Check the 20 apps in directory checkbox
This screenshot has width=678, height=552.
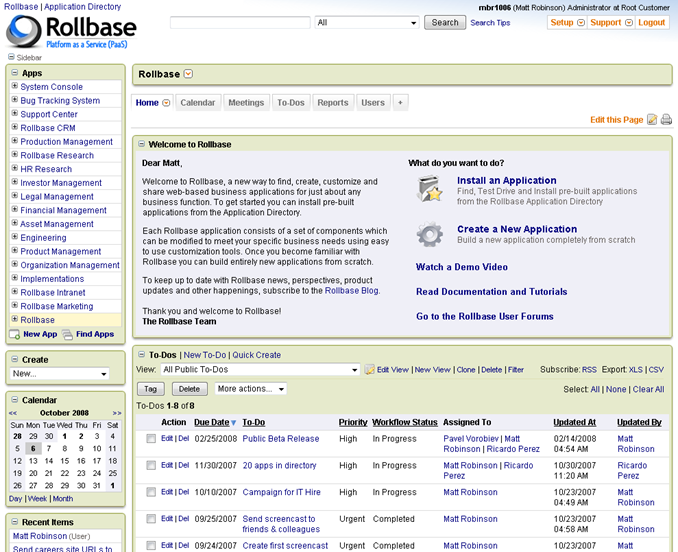(151, 466)
